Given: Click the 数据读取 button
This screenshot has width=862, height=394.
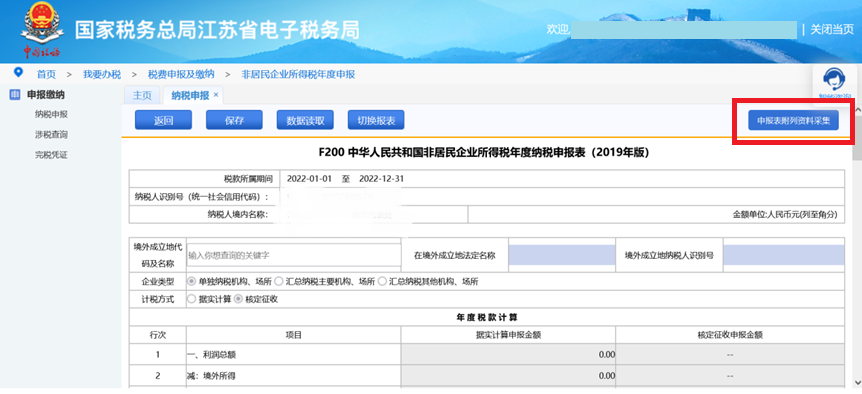Looking at the screenshot, I should (305, 120).
